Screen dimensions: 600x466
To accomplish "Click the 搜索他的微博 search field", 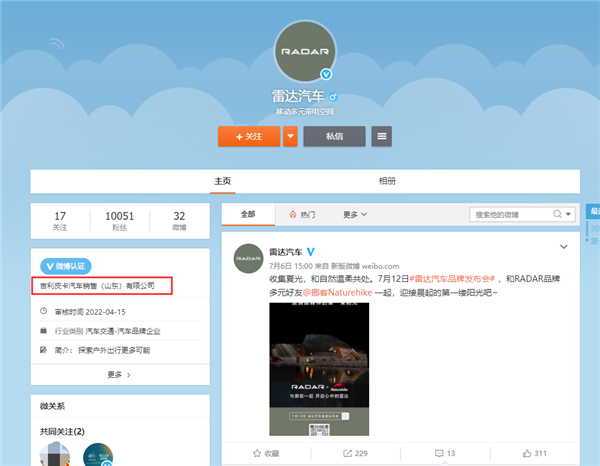I will (511, 215).
